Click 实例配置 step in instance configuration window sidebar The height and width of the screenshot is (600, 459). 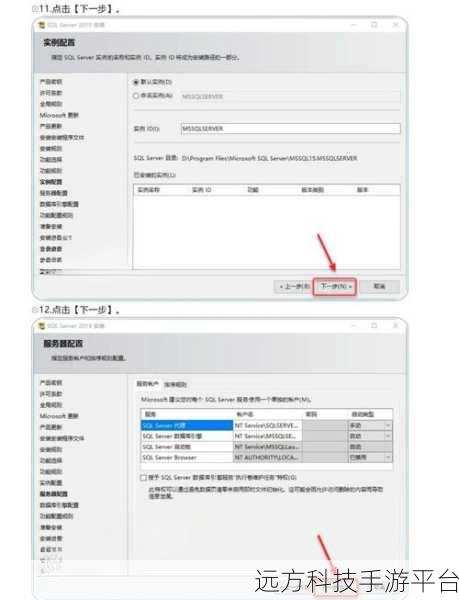pos(51,182)
